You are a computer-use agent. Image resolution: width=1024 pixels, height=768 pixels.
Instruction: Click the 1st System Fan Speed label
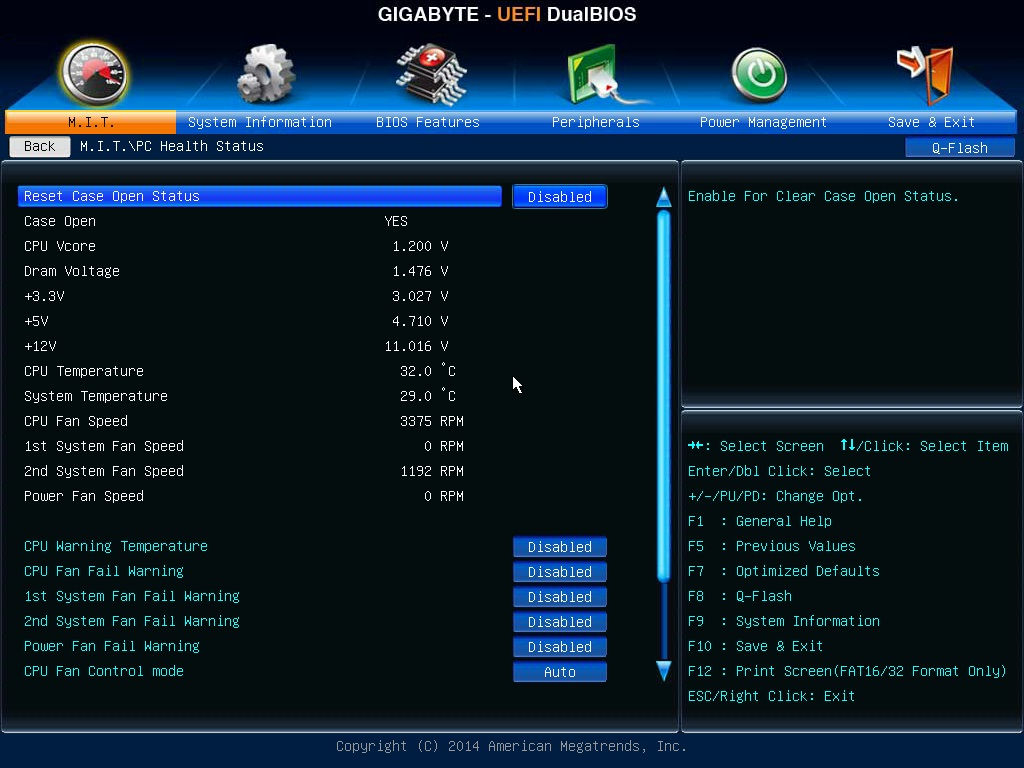pyautogui.click(x=104, y=446)
